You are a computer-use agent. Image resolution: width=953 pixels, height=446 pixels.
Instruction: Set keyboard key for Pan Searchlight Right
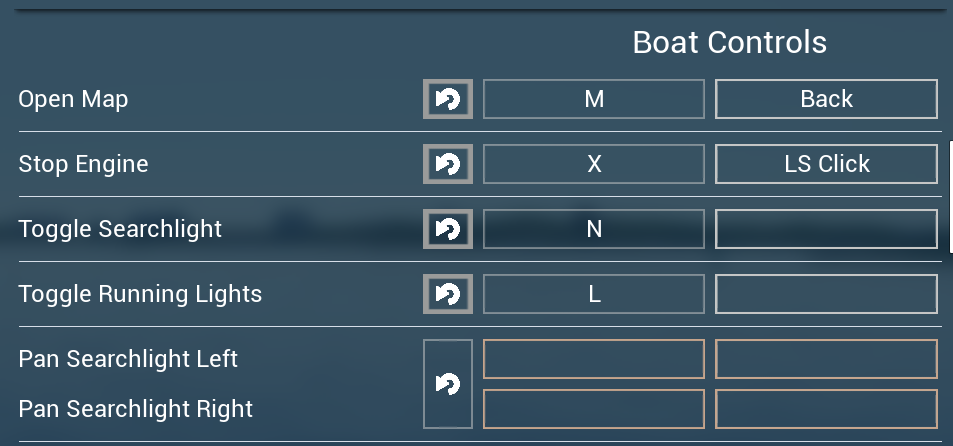pos(594,408)
